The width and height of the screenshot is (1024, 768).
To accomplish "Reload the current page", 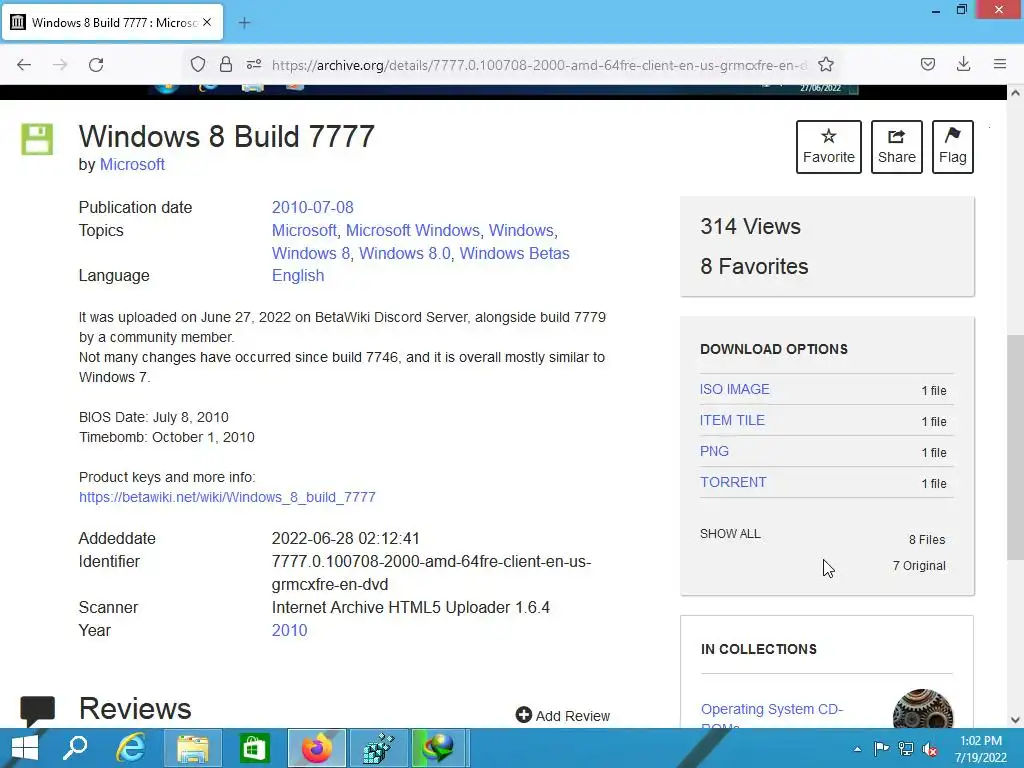I will (96, 65).
